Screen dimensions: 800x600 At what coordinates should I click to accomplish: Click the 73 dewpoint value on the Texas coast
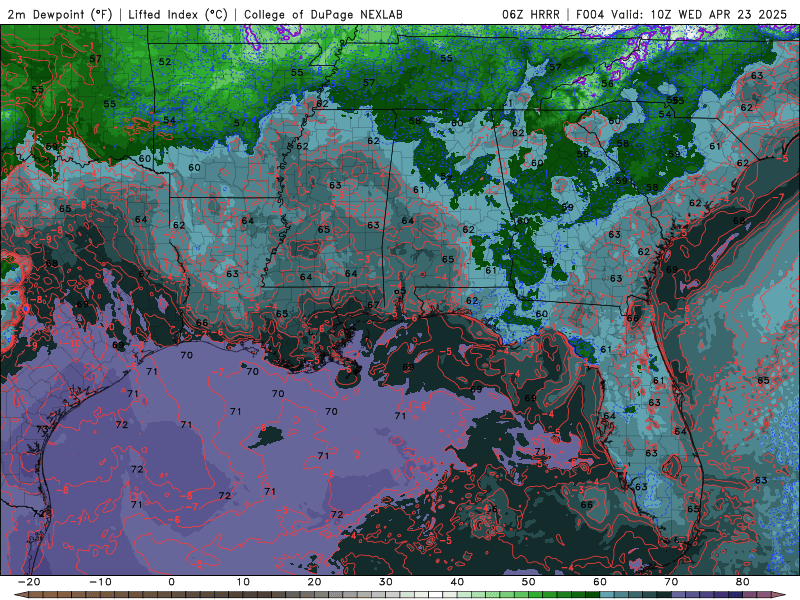coord(42,430)
